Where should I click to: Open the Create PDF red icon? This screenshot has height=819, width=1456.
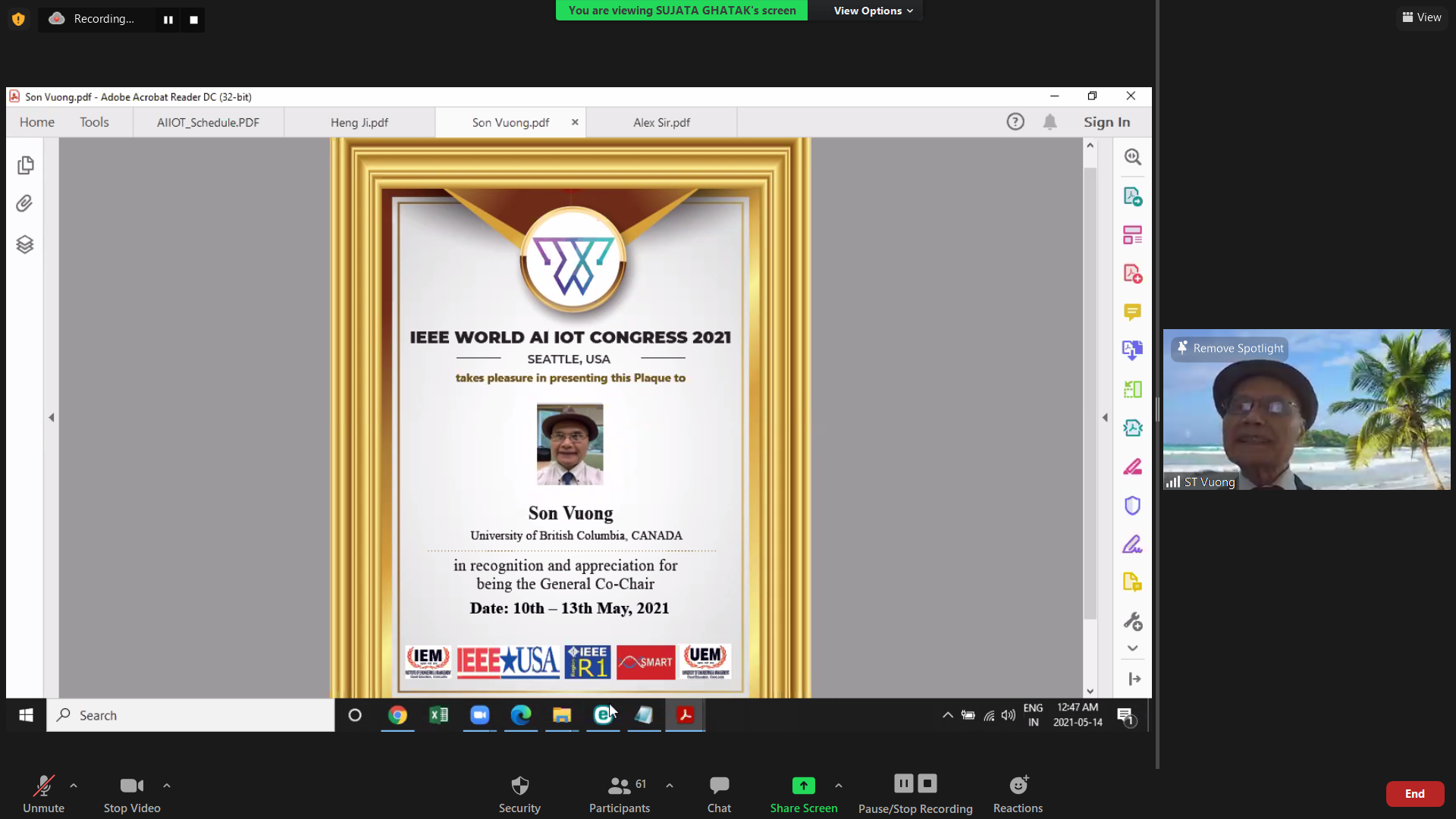tap(1132, 274)
